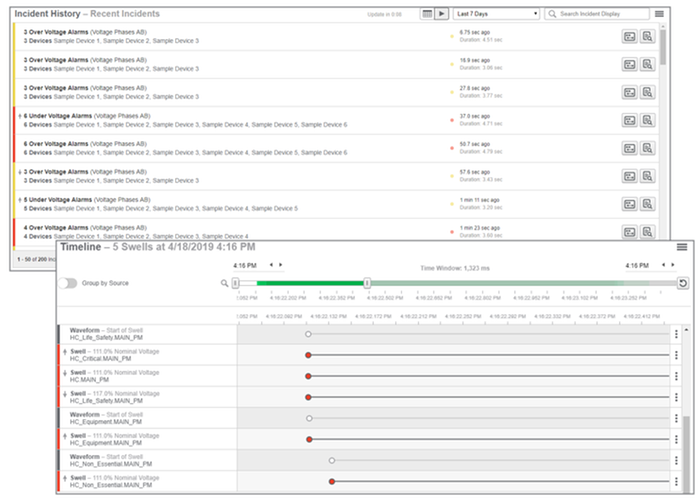This screenshot has width=700, height=501.
Task: Open timeline analysis for the 50.7 sec ago incident
Action: click(x=629, y=148)
